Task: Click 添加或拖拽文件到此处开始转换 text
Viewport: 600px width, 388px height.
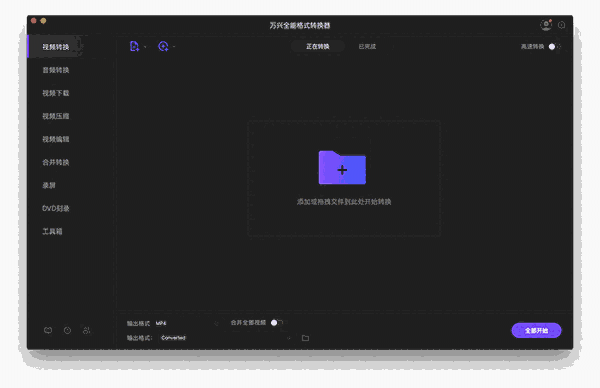Action: [x=344, y=202]
